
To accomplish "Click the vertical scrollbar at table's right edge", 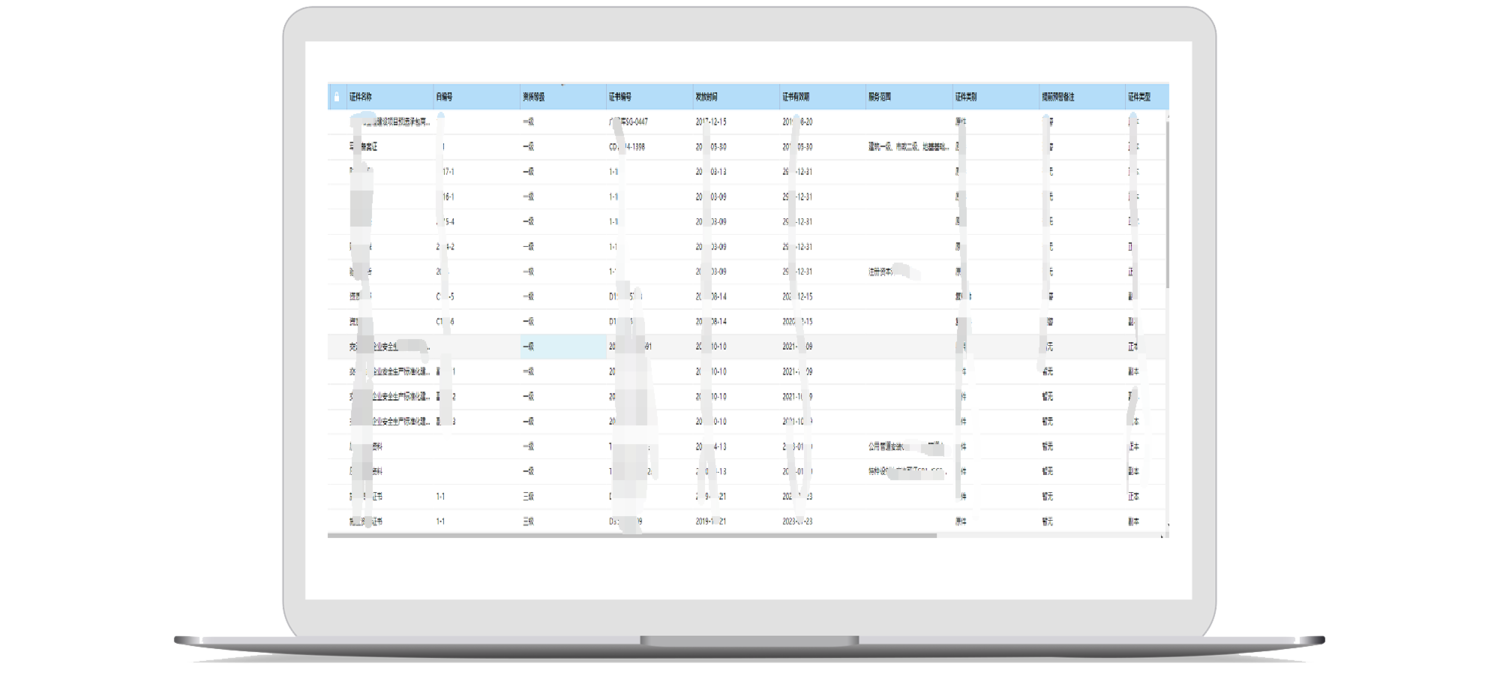I will [x=1165, y=200].
